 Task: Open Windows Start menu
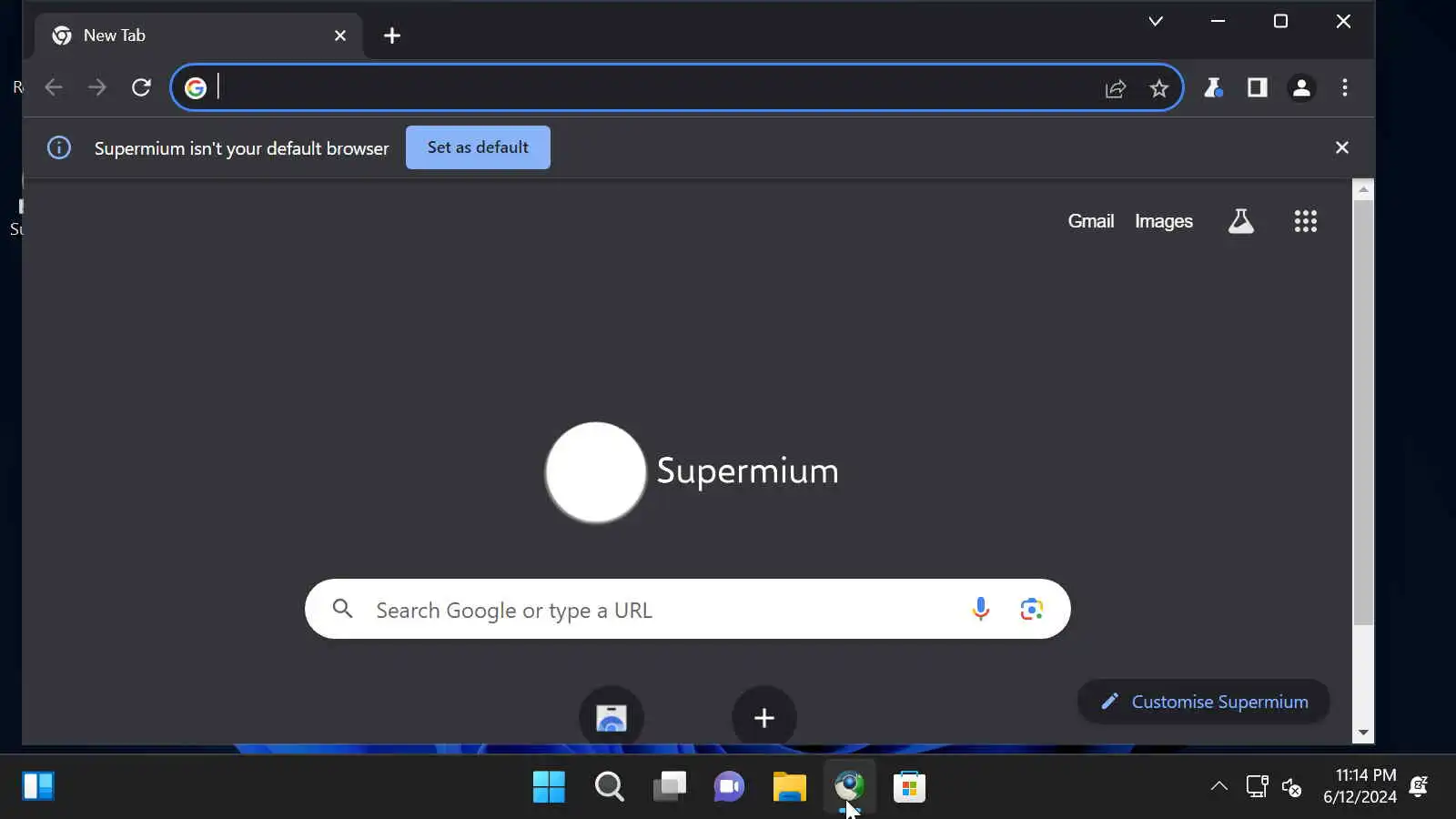549,787
